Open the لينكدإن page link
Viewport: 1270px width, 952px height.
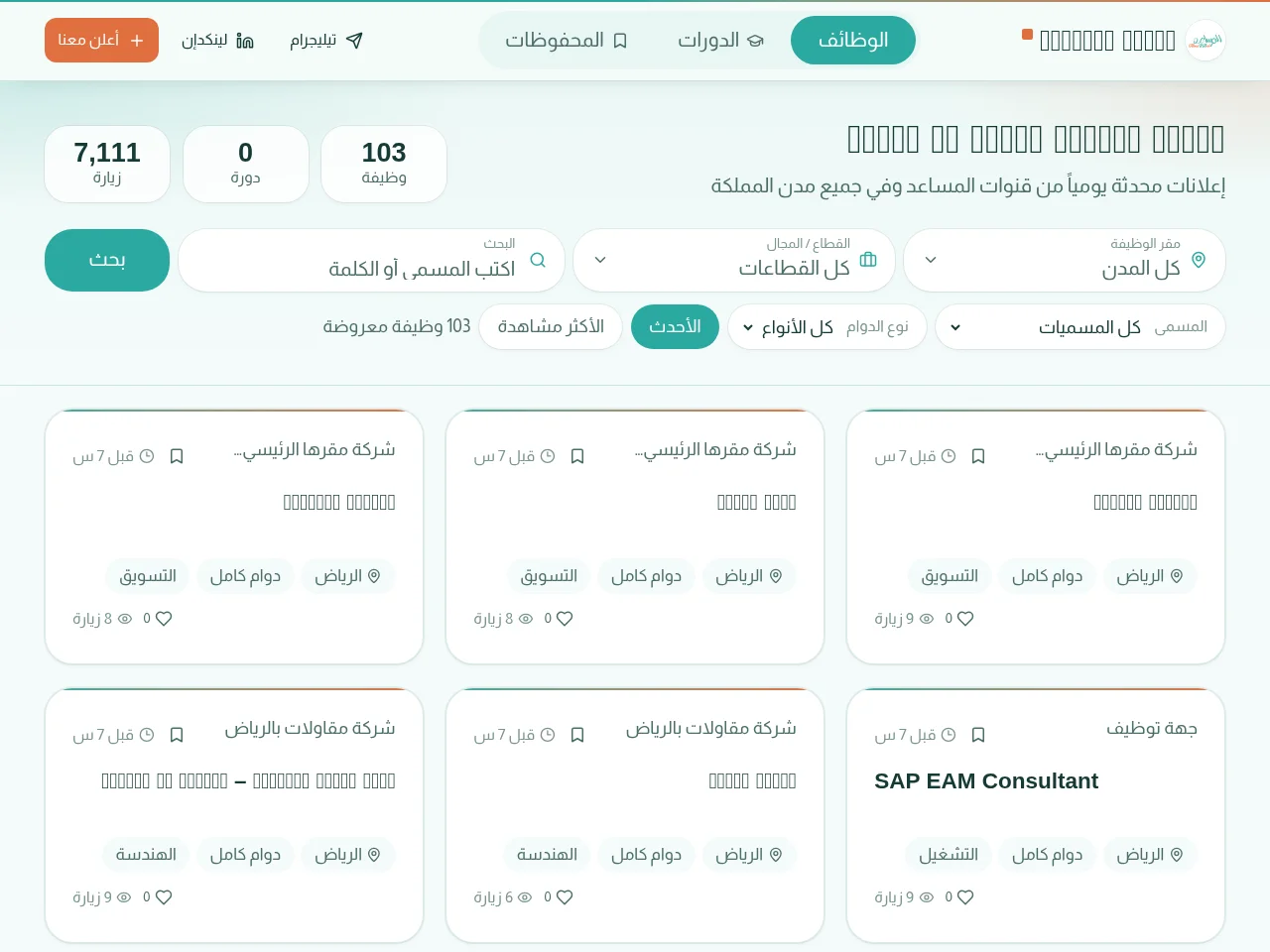[217, 41]
